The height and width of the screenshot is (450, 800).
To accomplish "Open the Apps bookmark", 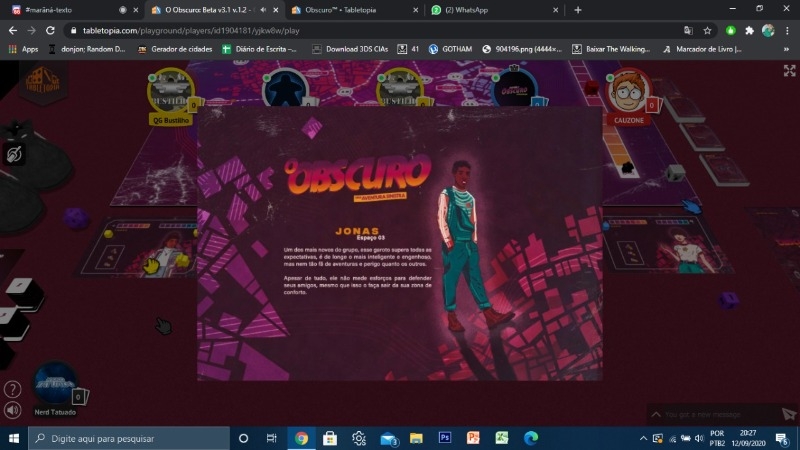I will point(23,49).
